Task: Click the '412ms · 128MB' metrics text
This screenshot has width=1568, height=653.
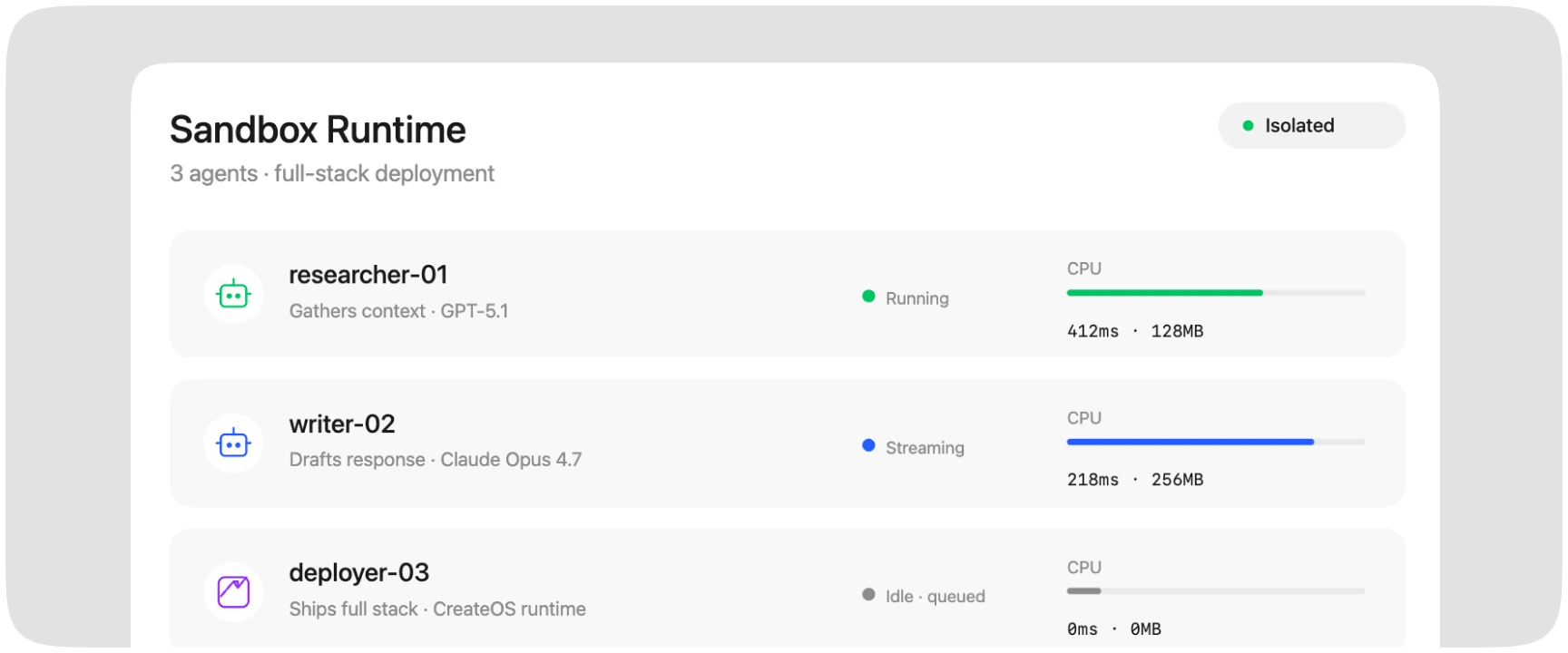Action: 1135,331
